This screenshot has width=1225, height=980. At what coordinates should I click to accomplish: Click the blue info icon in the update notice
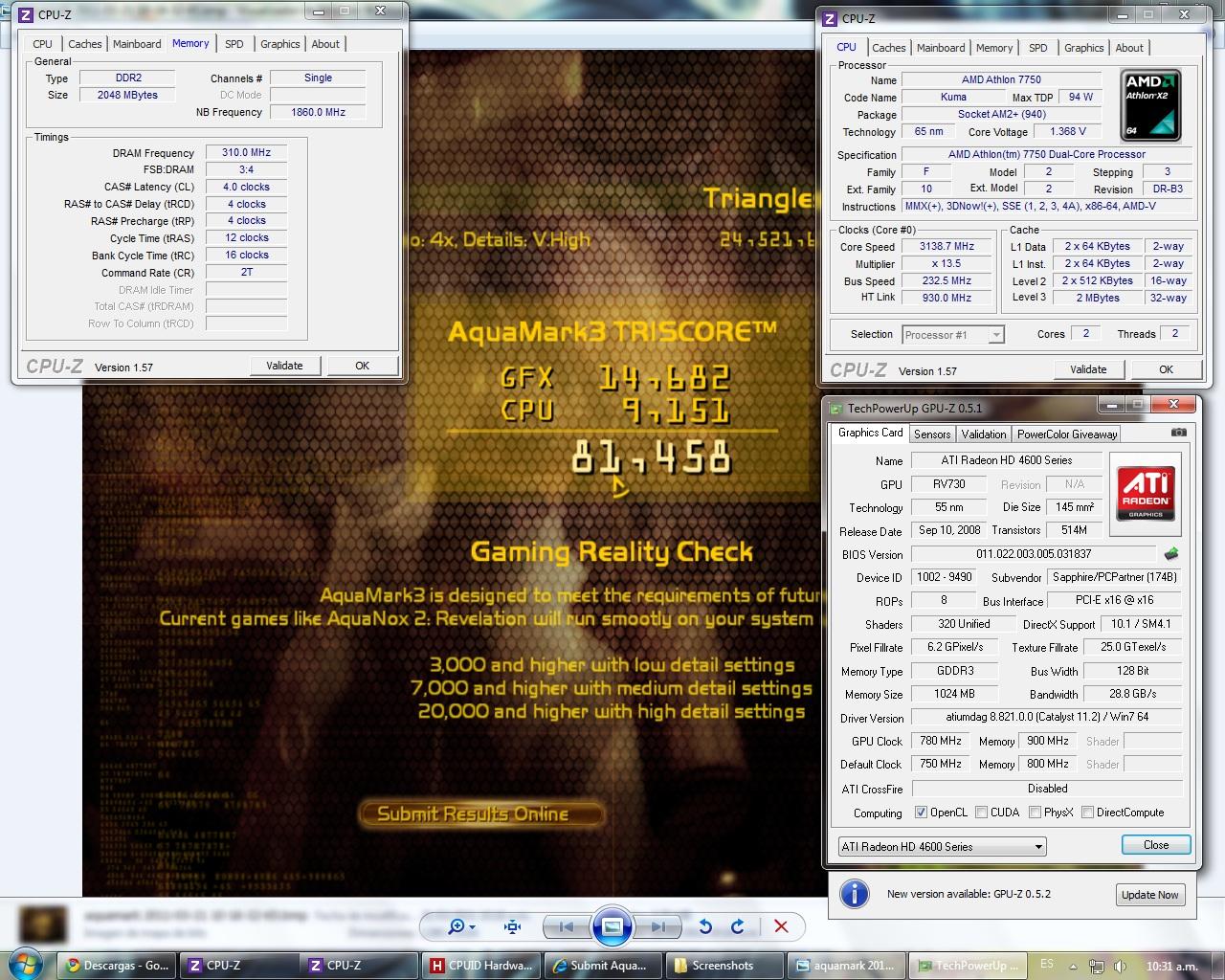855,894
